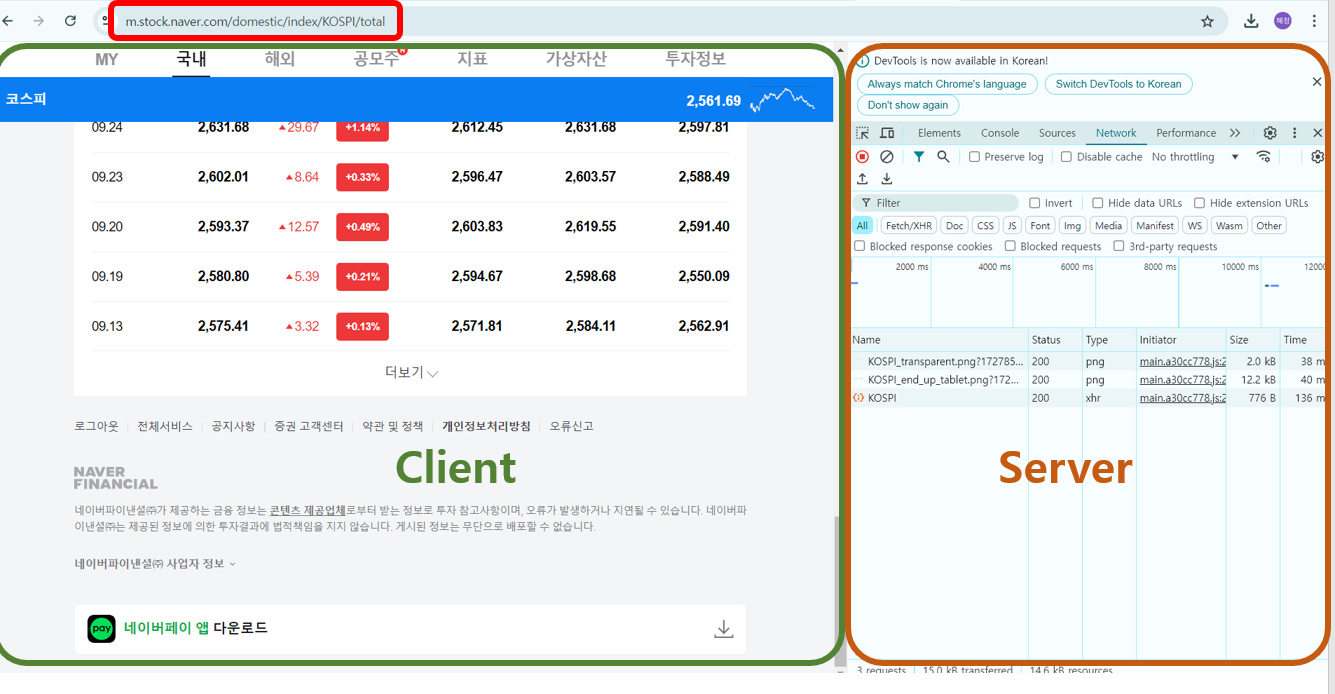Enable the Preserve log checkbox

[x=974, y=157]
